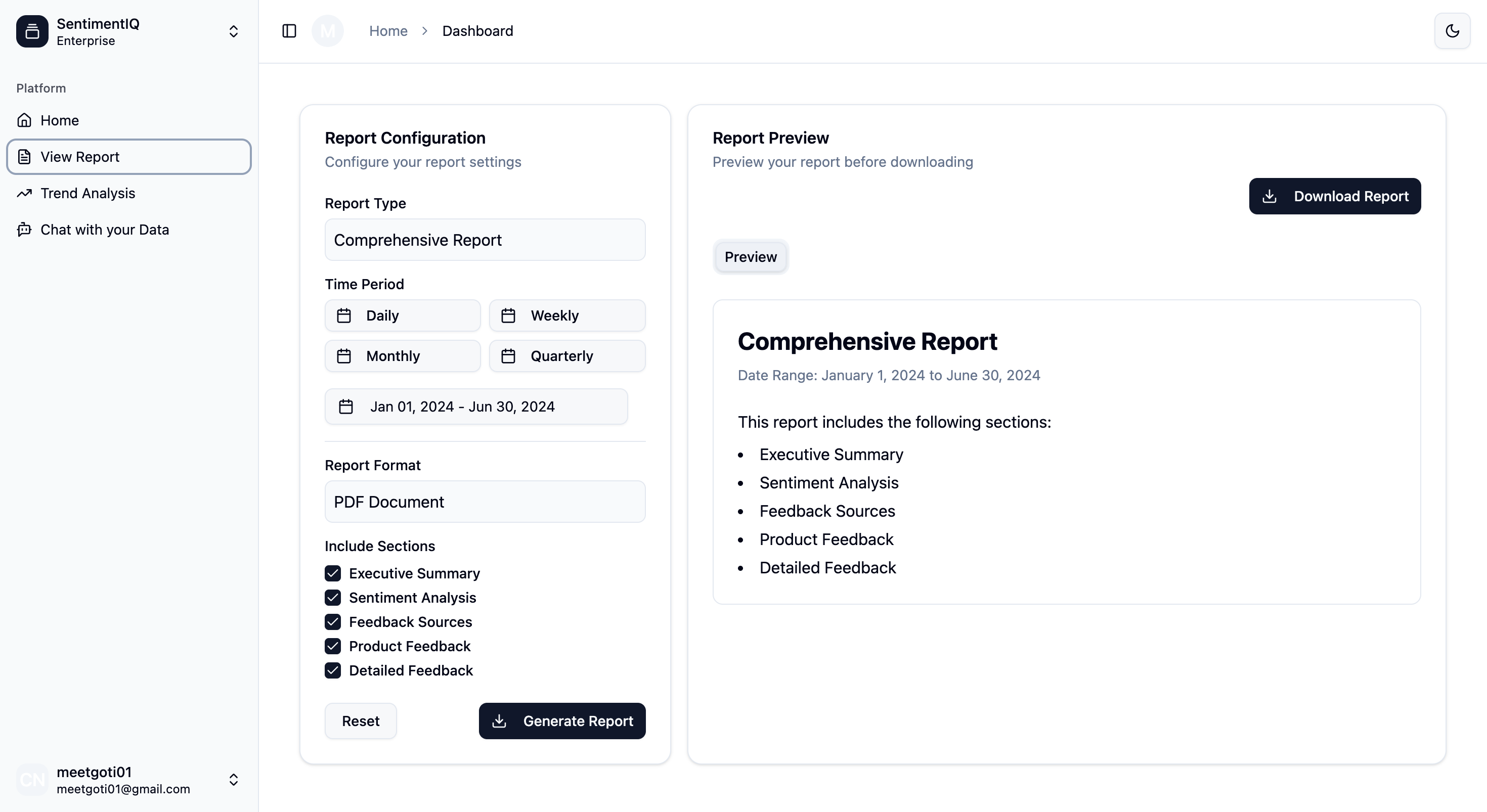
Task: Click the SentimentIQ logo icon
Action: (32, 31)
